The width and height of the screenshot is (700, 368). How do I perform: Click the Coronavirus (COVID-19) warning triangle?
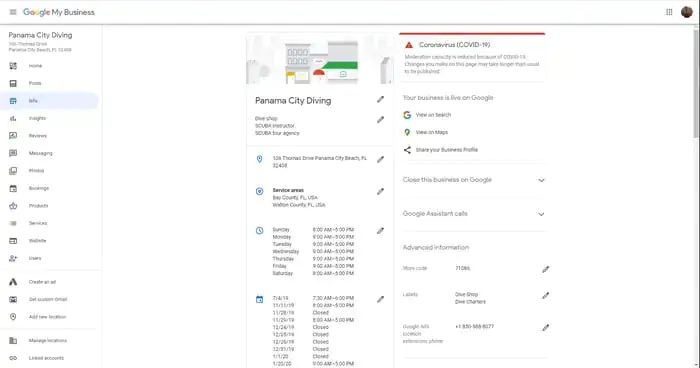click(408, 45)
